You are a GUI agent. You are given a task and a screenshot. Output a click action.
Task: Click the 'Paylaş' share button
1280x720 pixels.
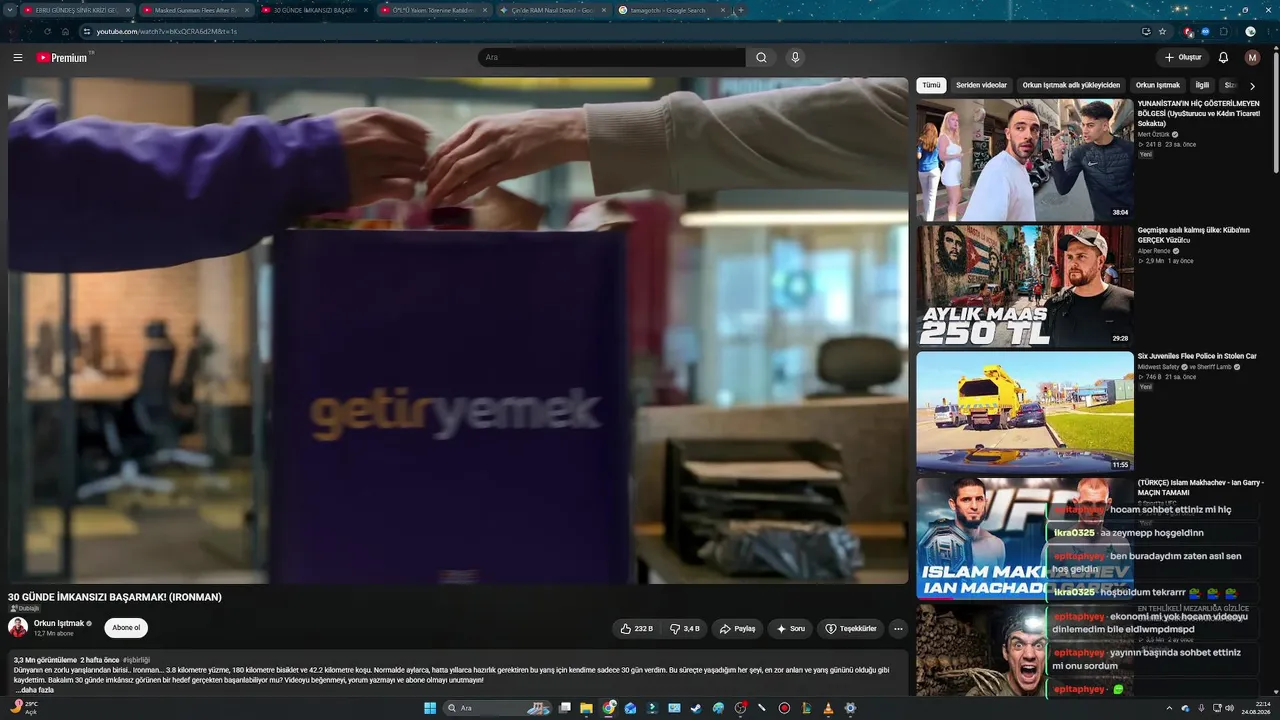tap(737, 629)
